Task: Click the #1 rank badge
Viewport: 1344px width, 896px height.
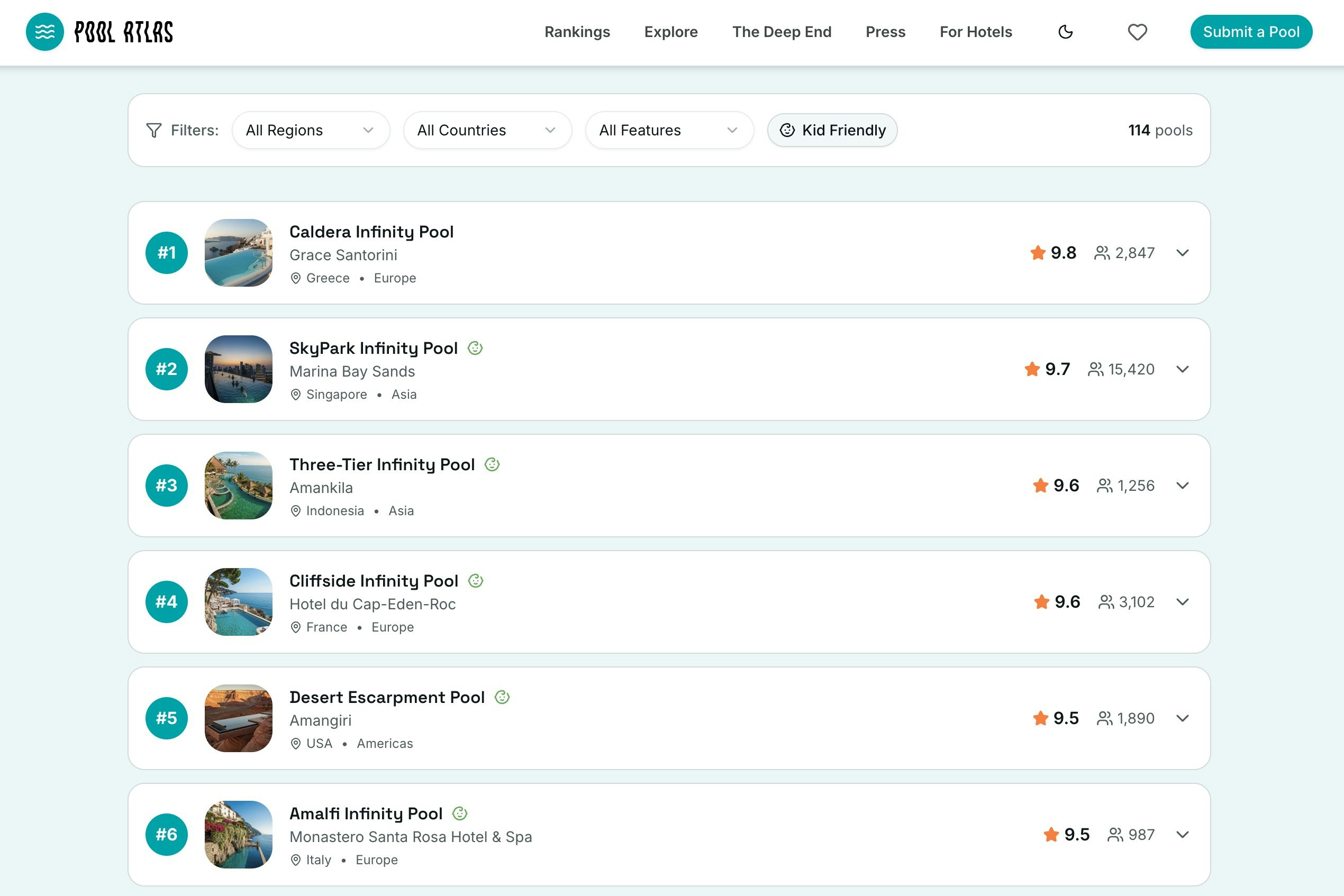Action: (x=166, y=253)
